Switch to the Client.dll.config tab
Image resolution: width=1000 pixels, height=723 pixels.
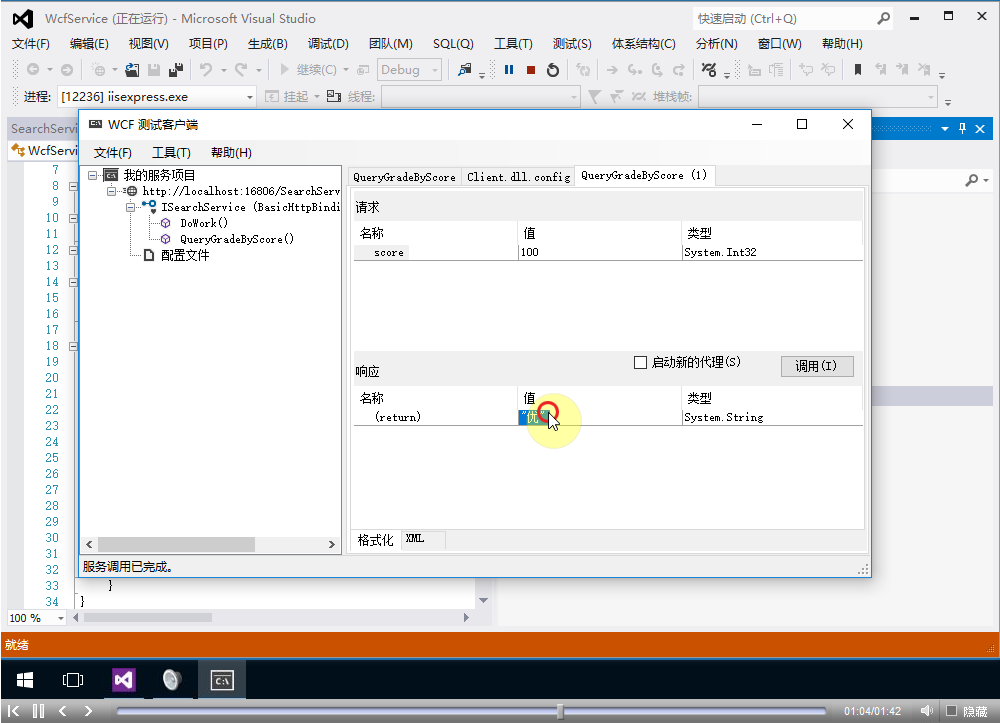[518, 177]
